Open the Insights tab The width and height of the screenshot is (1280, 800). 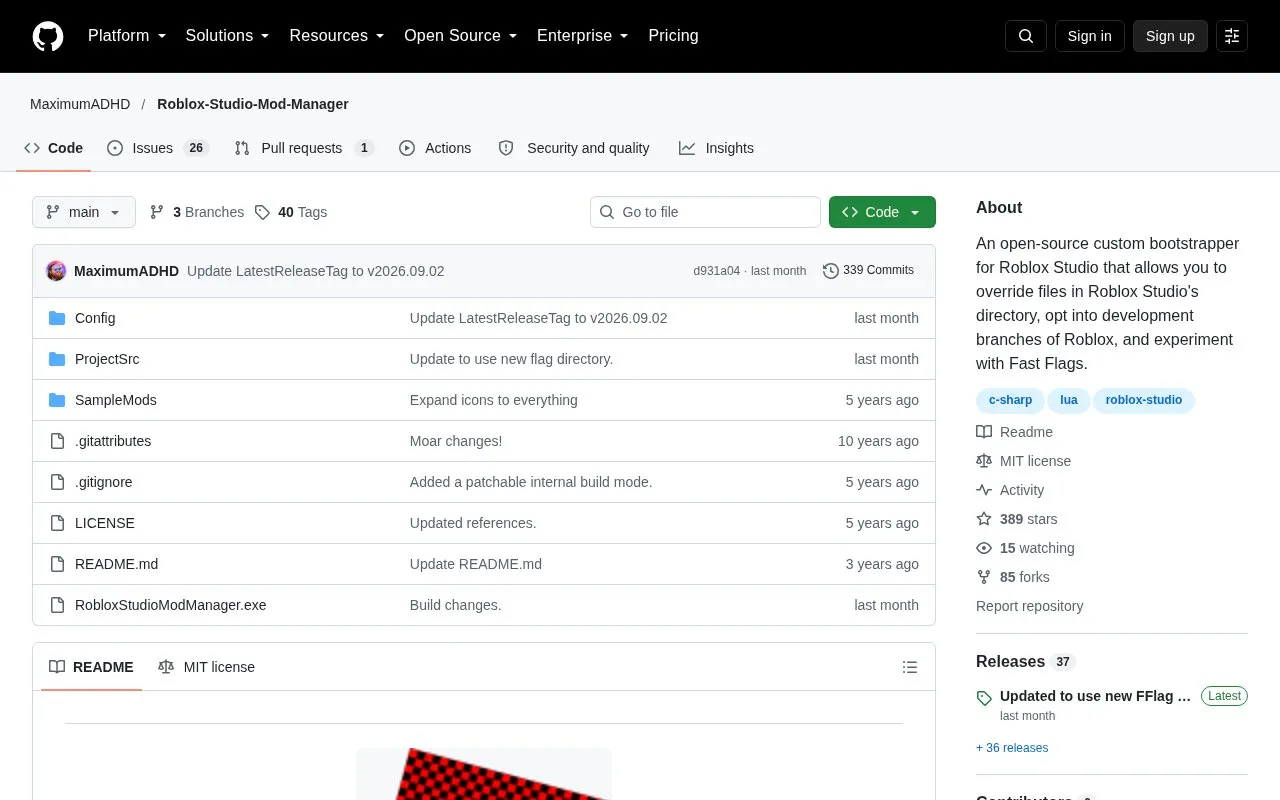point(716,148)
